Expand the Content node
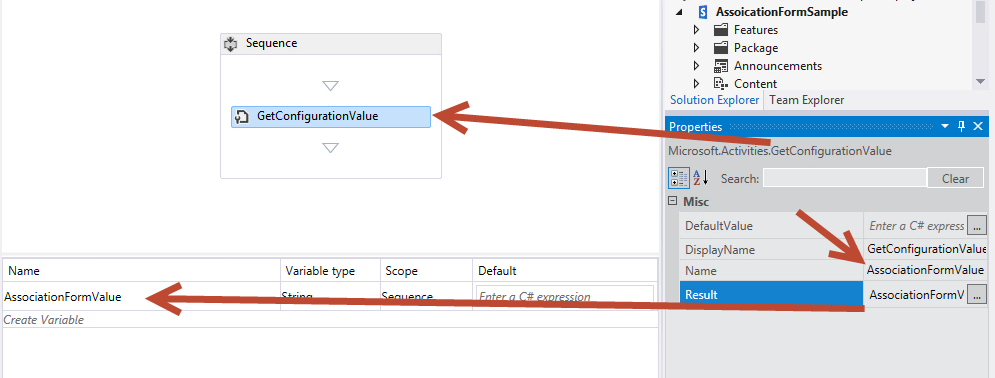 point(696,84)
